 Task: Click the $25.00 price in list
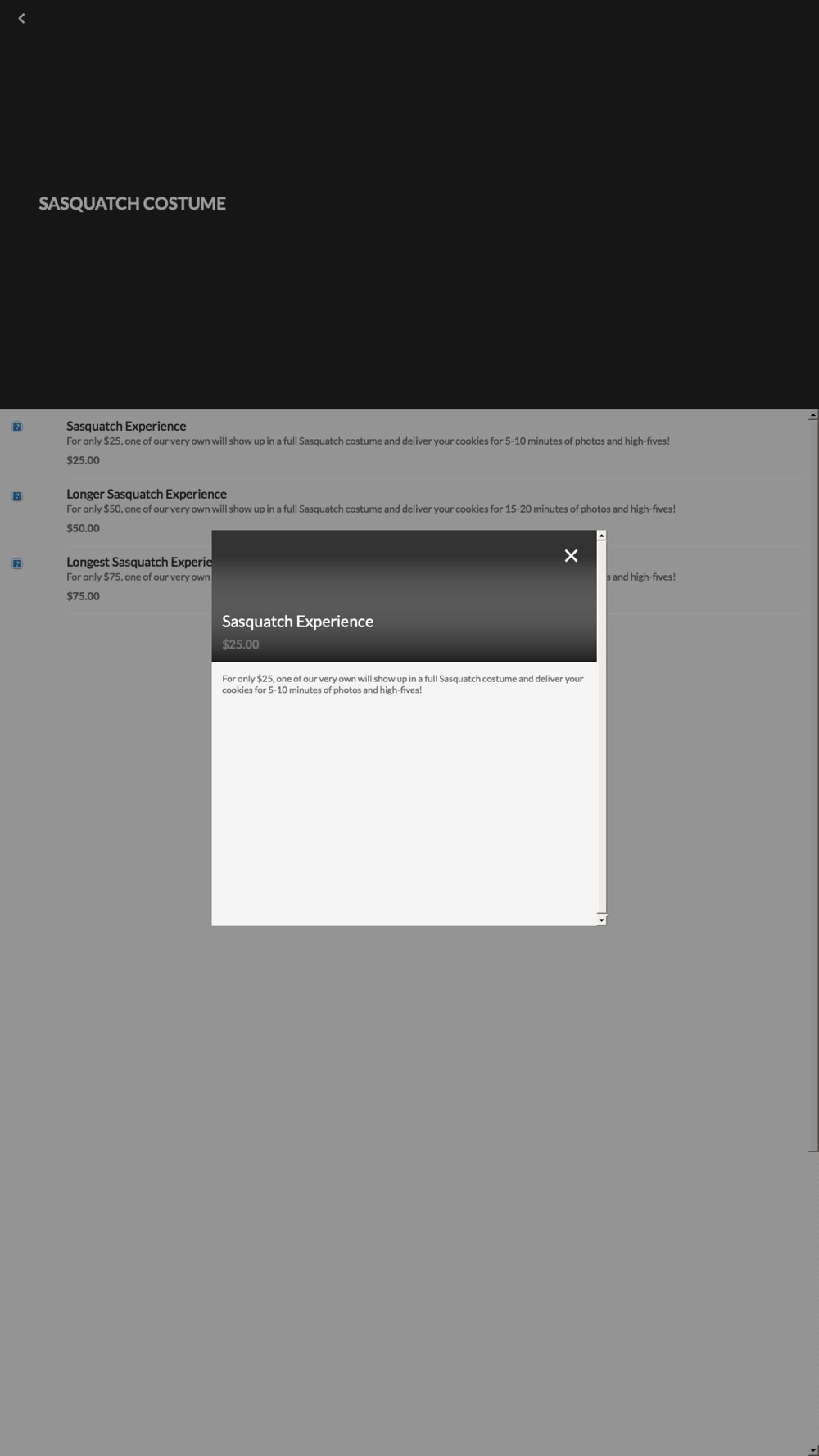pos(83,460)
